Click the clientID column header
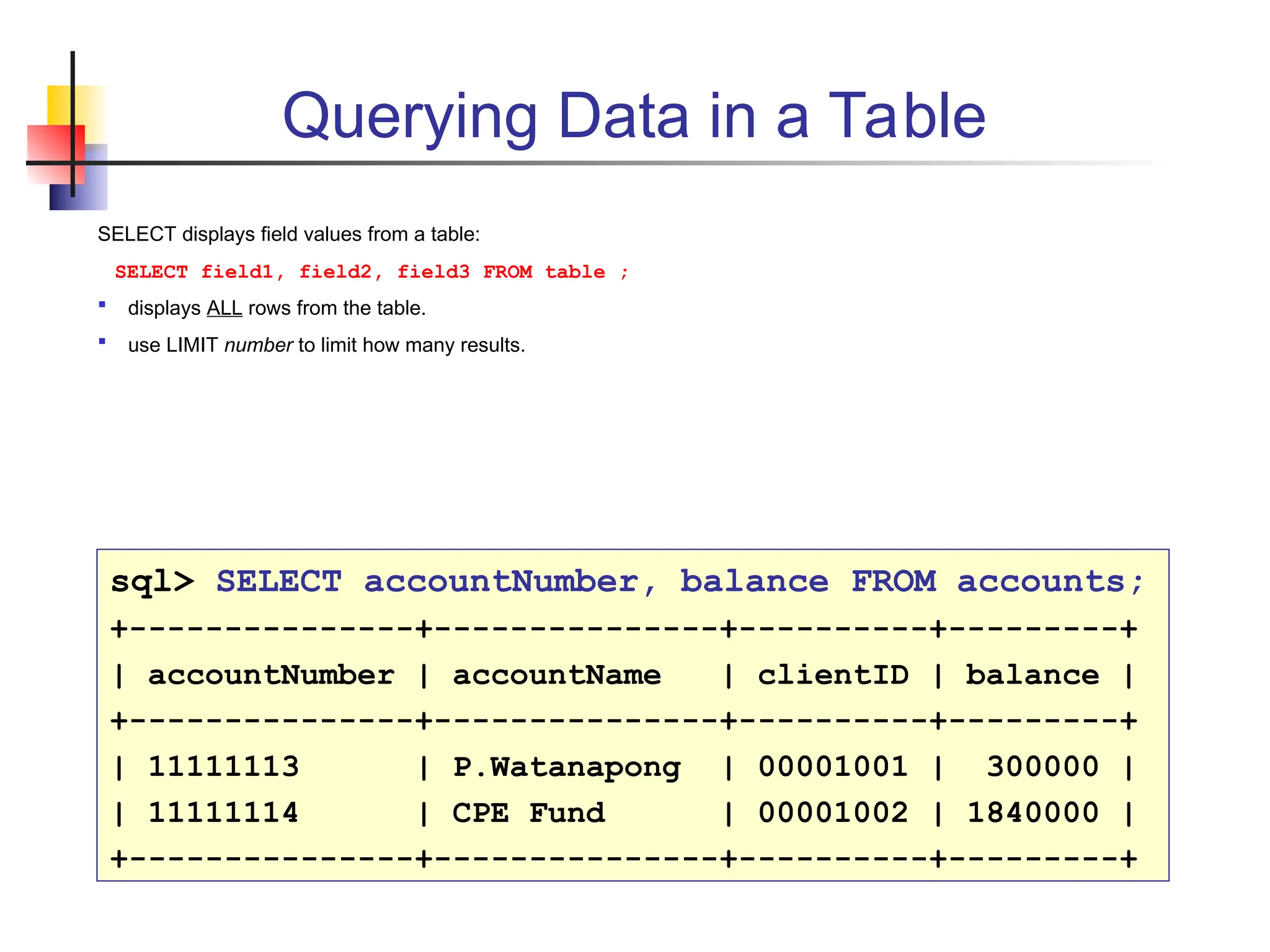1270x952 pixels. (833, 675)
